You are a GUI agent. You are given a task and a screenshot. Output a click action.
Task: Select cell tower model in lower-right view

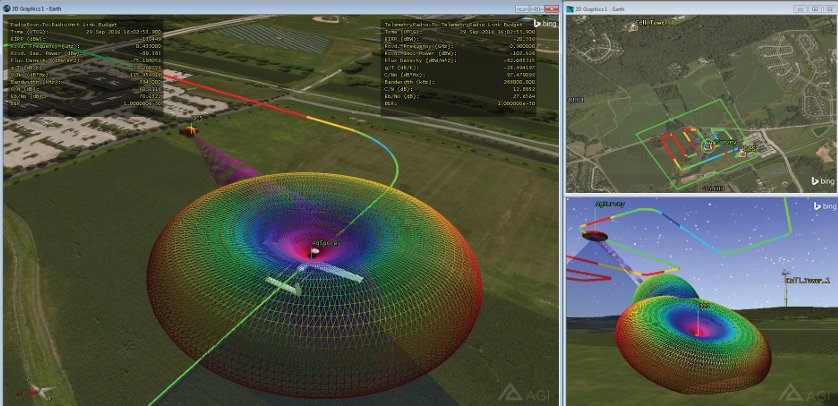click(785, 288)
